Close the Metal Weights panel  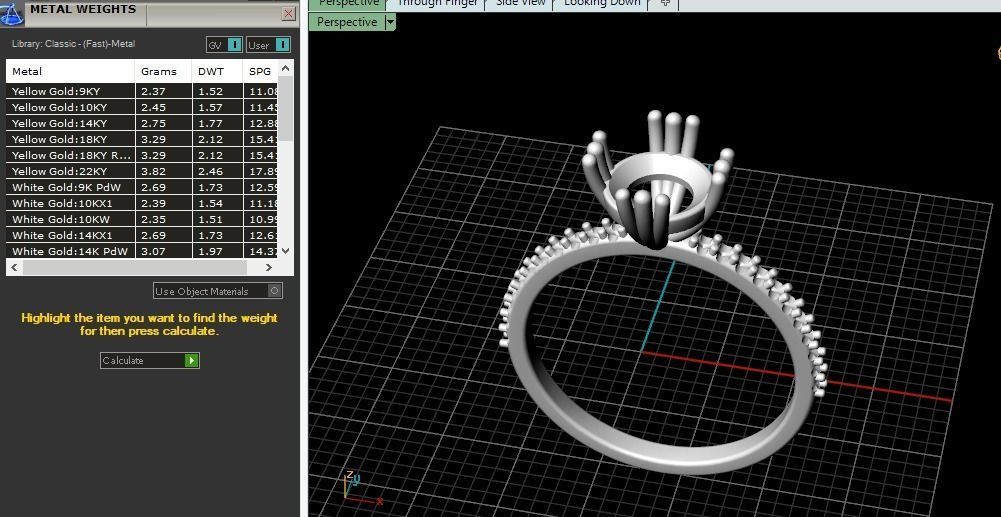pos(289,13)
